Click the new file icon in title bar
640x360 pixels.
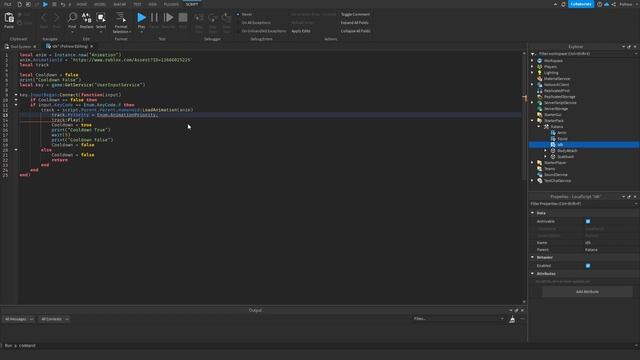click(x=20, y=4)
